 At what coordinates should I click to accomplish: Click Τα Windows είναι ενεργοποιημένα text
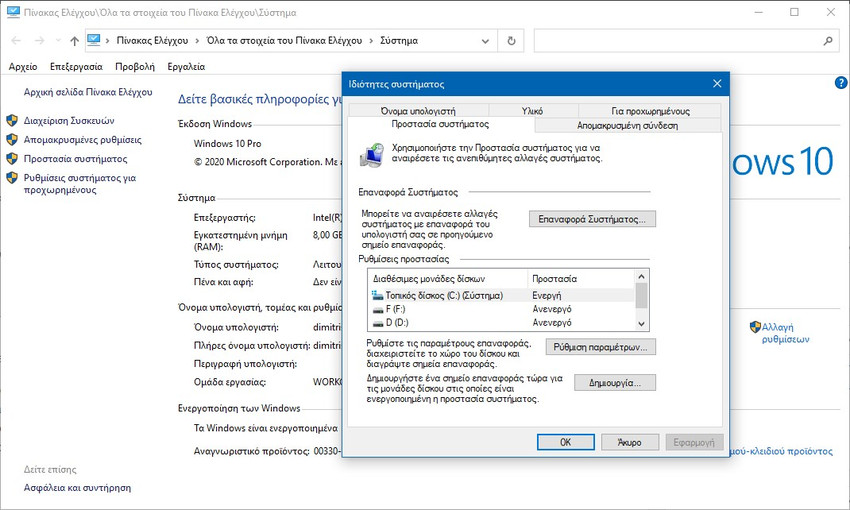click(266, 428)
